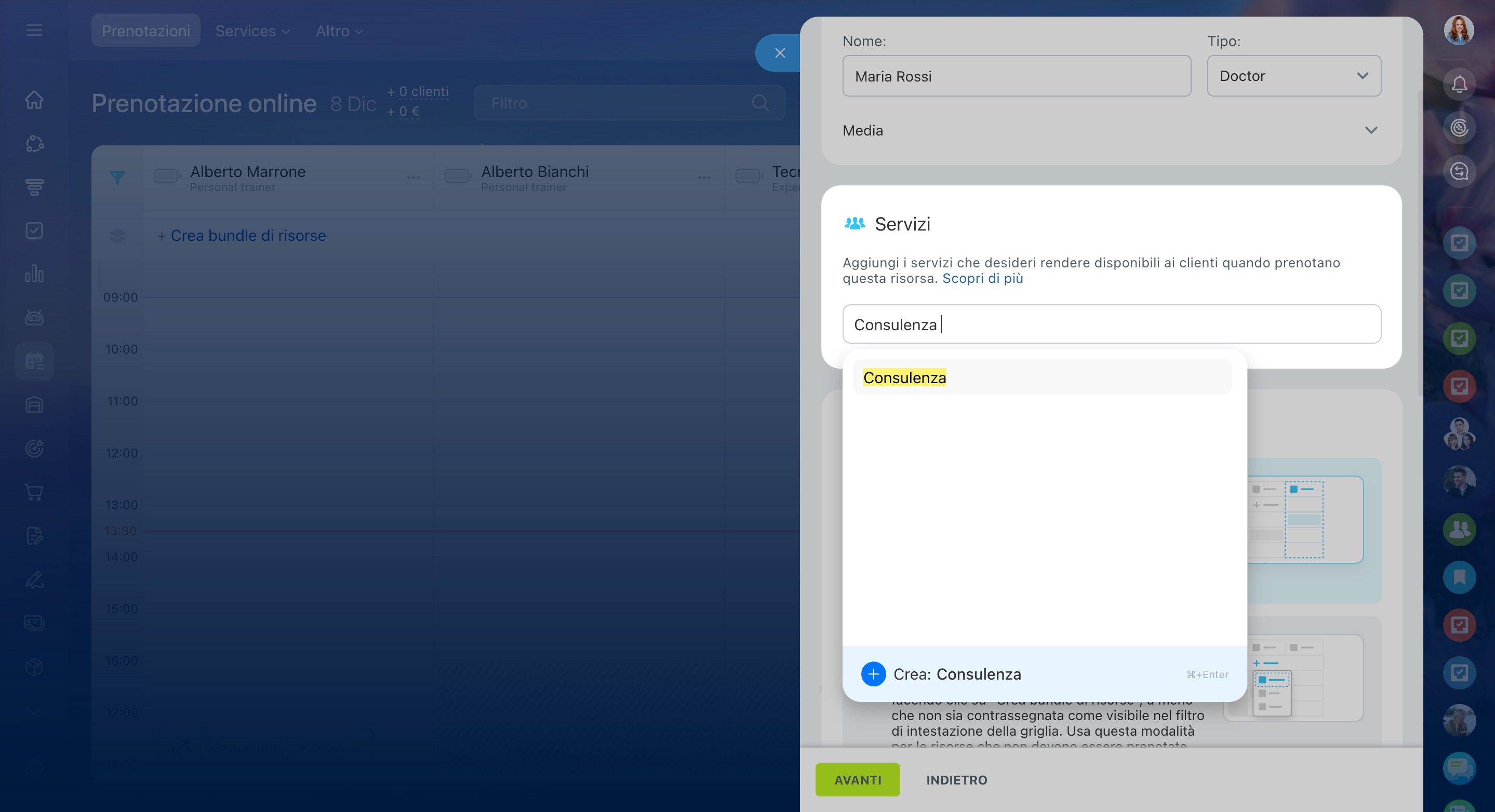Toggle the Alberto Marrone resource switch
This screenshot has height=812, width=1495.
(x=167, y=175)
